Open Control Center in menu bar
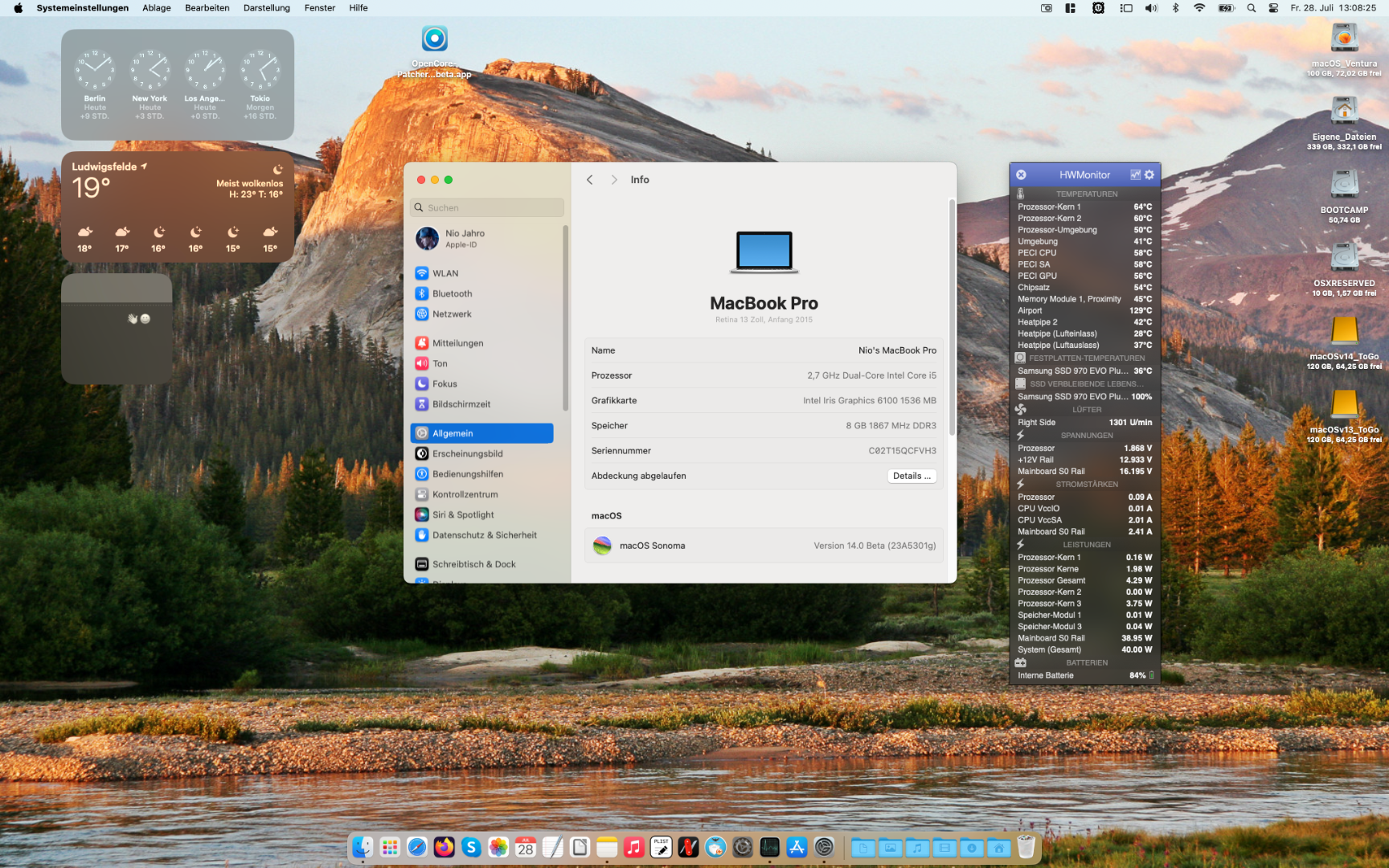The height and width of the screenshot is (868, 1389). 1273,8
